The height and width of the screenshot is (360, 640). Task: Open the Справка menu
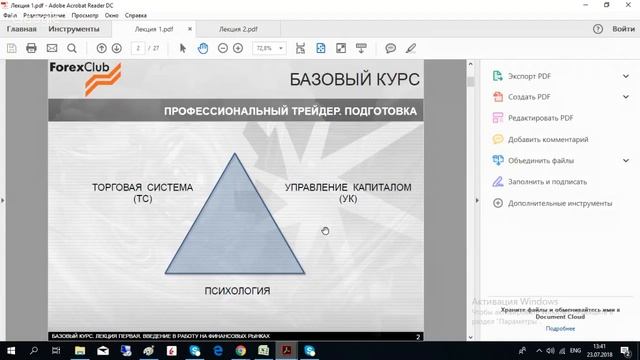[136, 15]
